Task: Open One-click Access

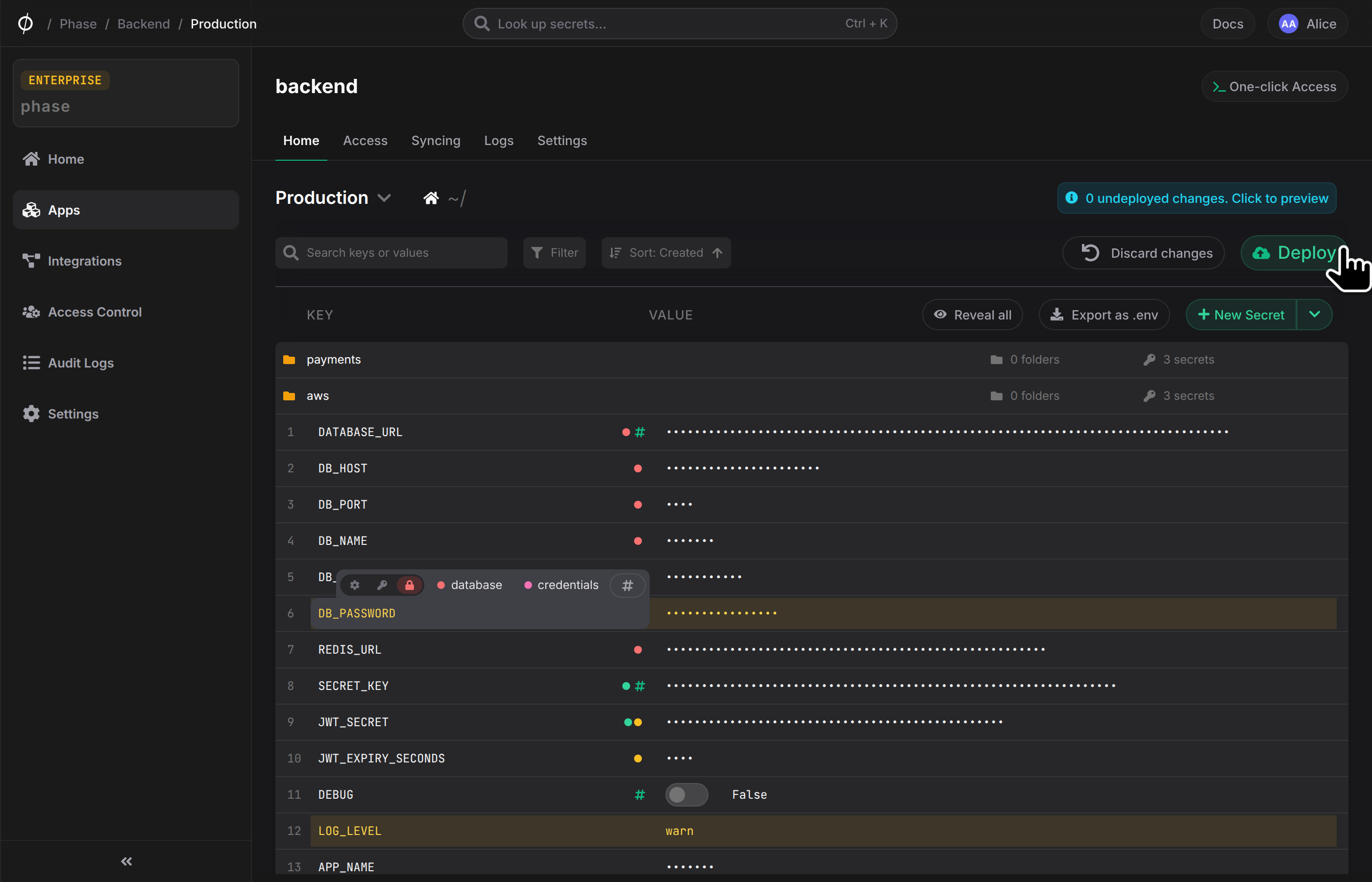Action: click(1274, 86)
